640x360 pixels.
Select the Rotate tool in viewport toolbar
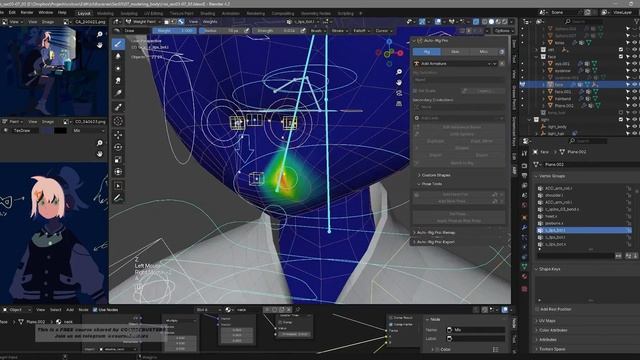click(x=118, y=147)
